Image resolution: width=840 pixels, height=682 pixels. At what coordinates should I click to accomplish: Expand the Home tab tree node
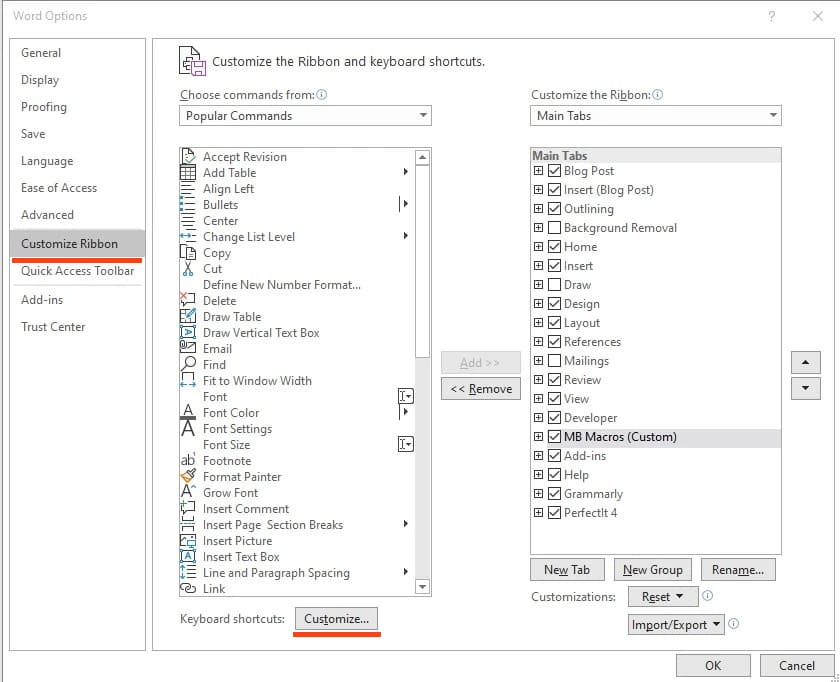(x=539, y=247)
